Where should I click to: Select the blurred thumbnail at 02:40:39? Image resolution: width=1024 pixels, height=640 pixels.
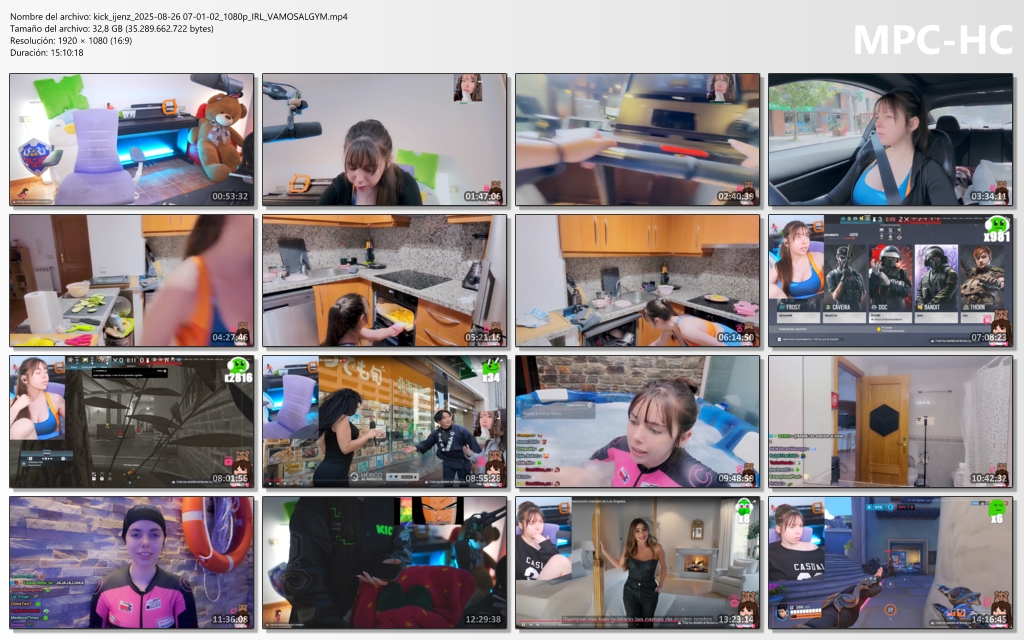638,139
